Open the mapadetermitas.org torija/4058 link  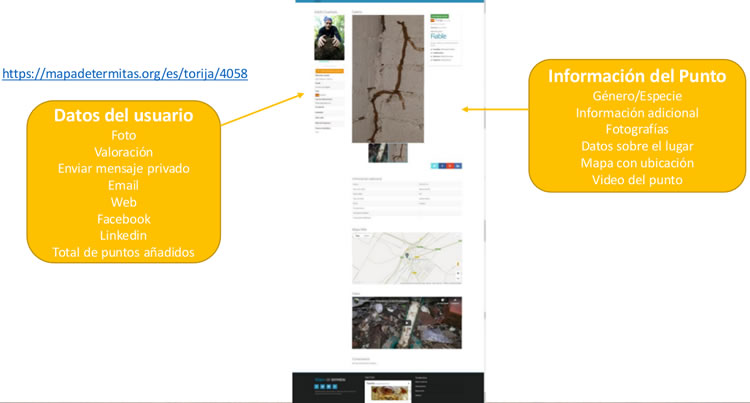click(x=125, y=74)
